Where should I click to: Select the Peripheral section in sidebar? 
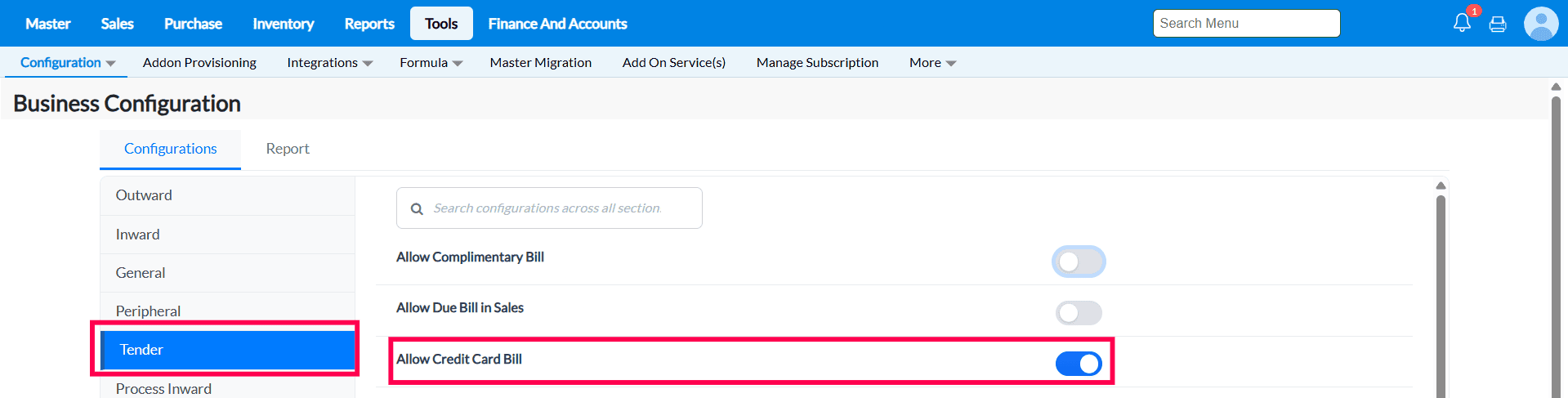[x=148, y=311]
